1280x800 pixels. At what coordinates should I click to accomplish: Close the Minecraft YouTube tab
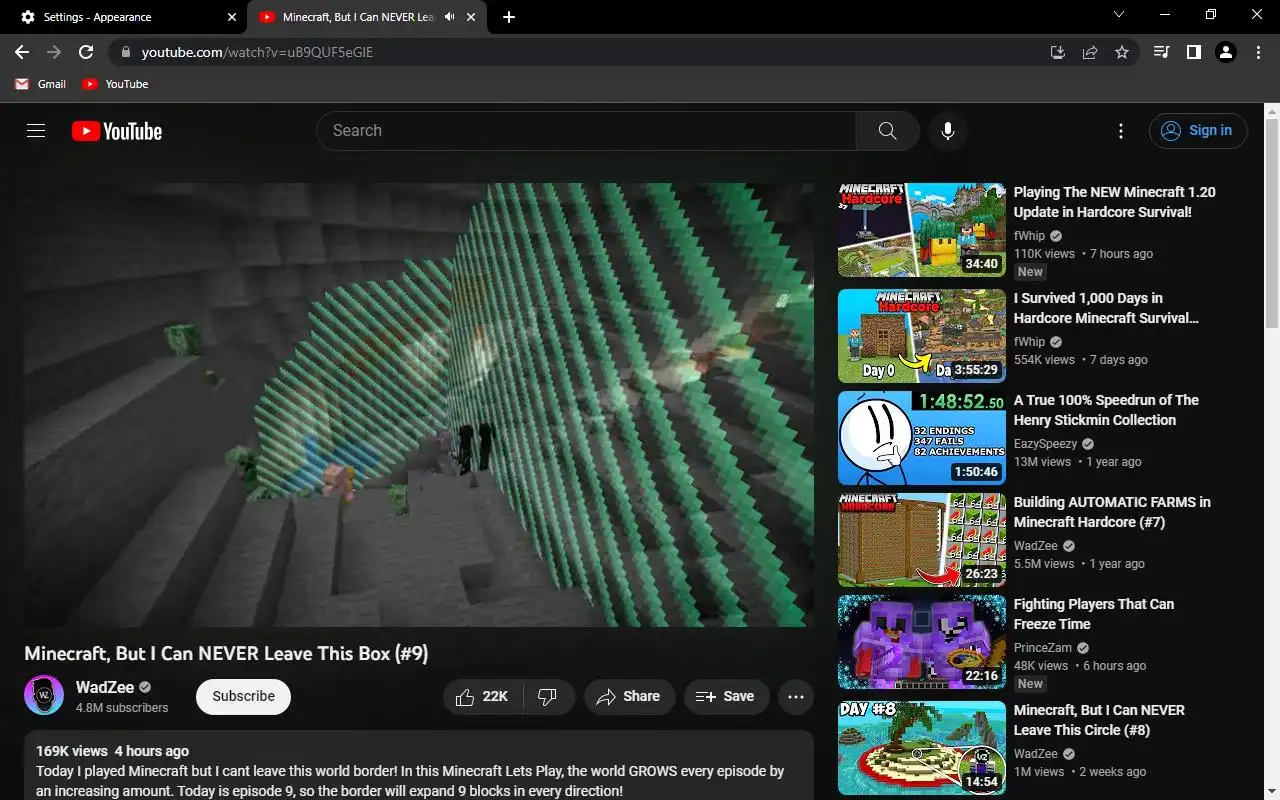pos(470,17)
